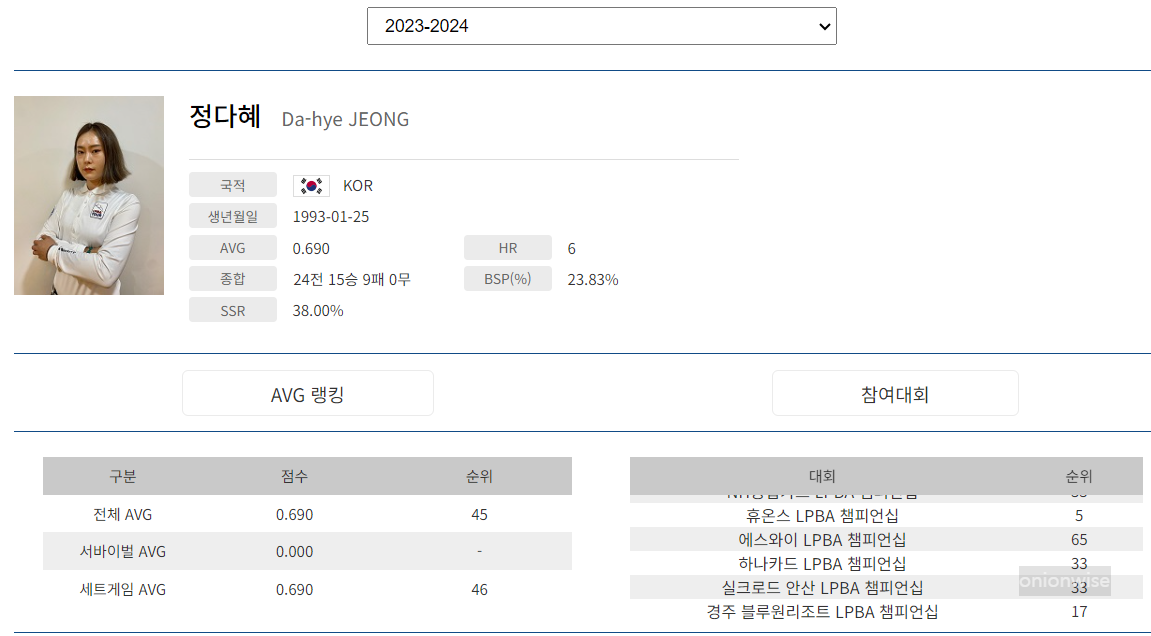This screenshot has height=636, width=1151.
Task: Click the 서바이벌 AVG row
Action: pos(307,551)
